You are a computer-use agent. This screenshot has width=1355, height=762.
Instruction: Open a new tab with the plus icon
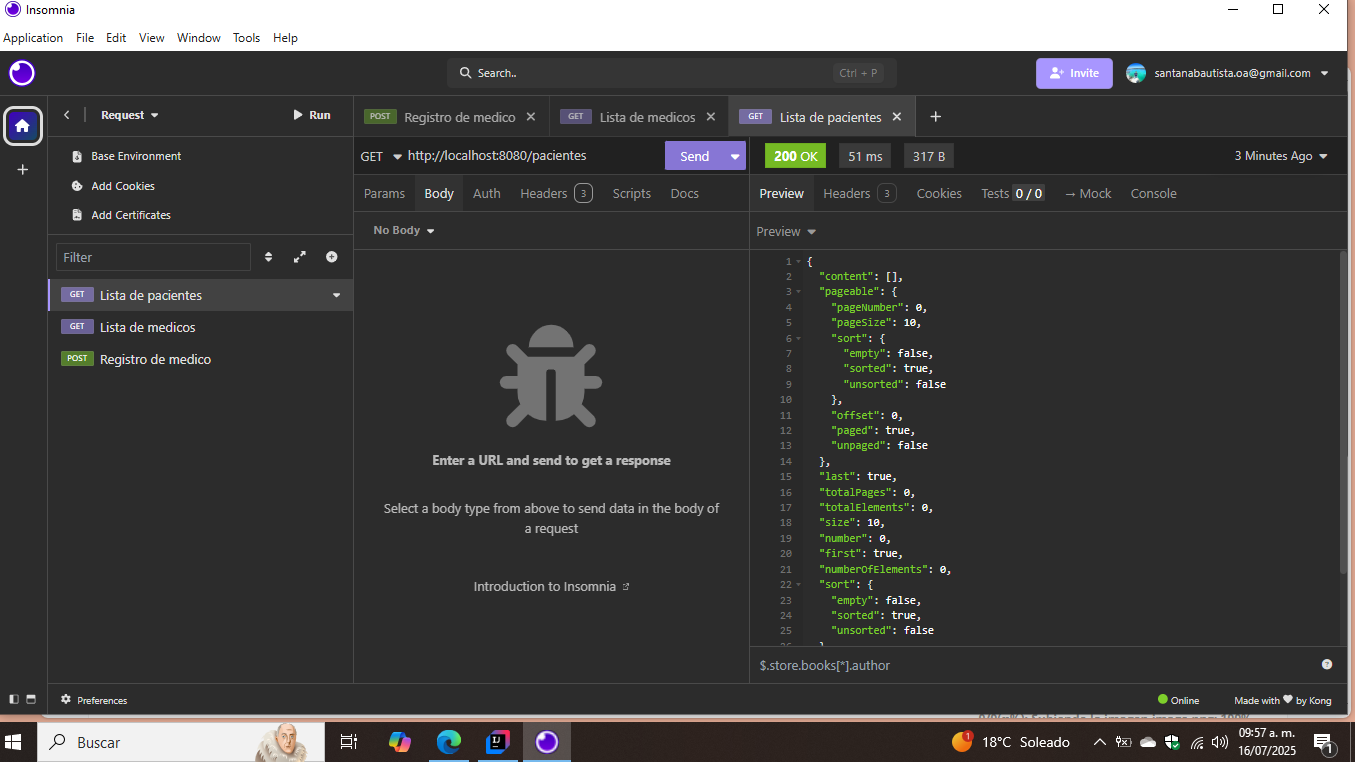(x=936, y=117)
